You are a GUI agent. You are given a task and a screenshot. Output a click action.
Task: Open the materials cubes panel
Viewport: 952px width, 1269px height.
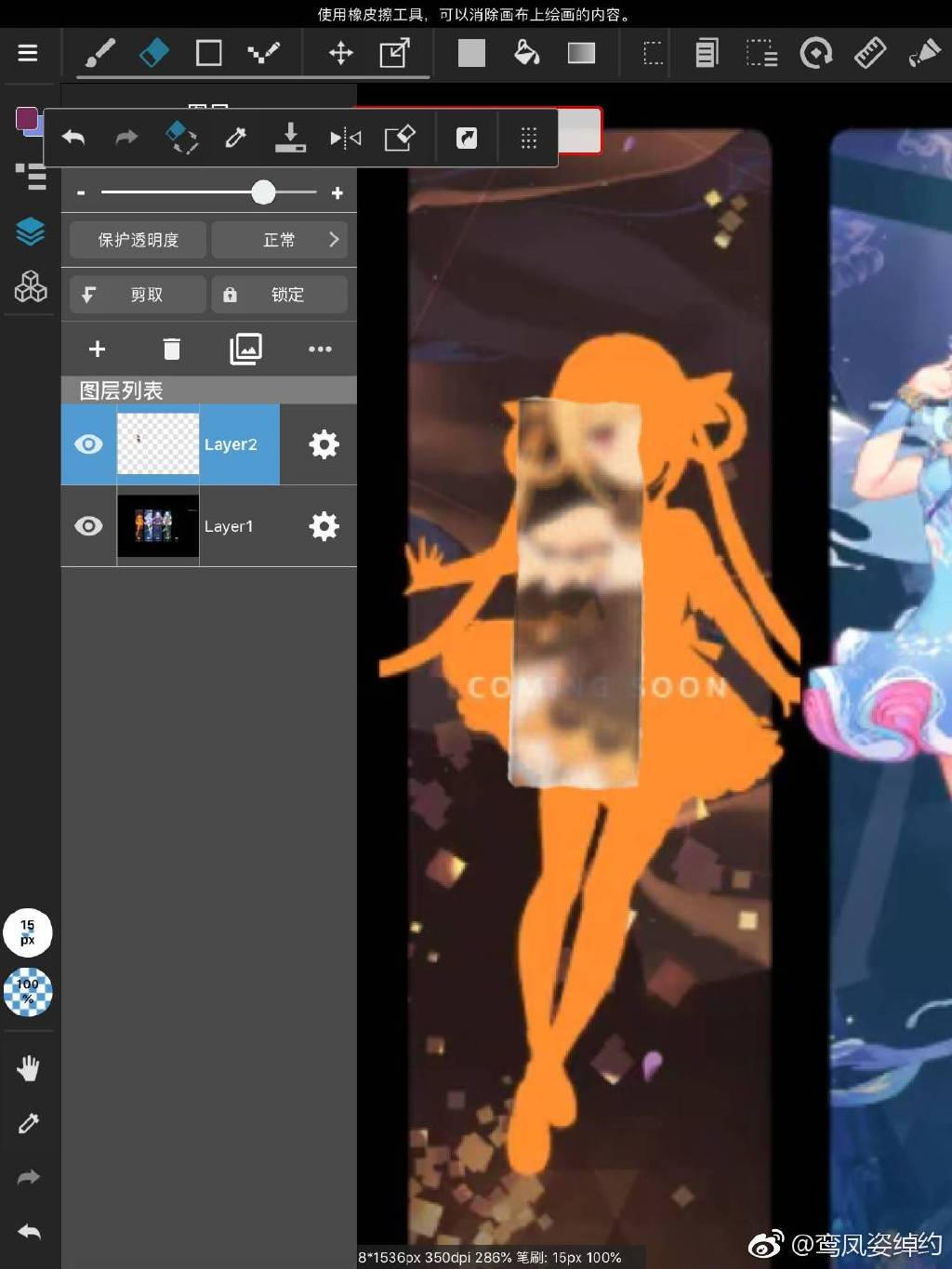31,286
